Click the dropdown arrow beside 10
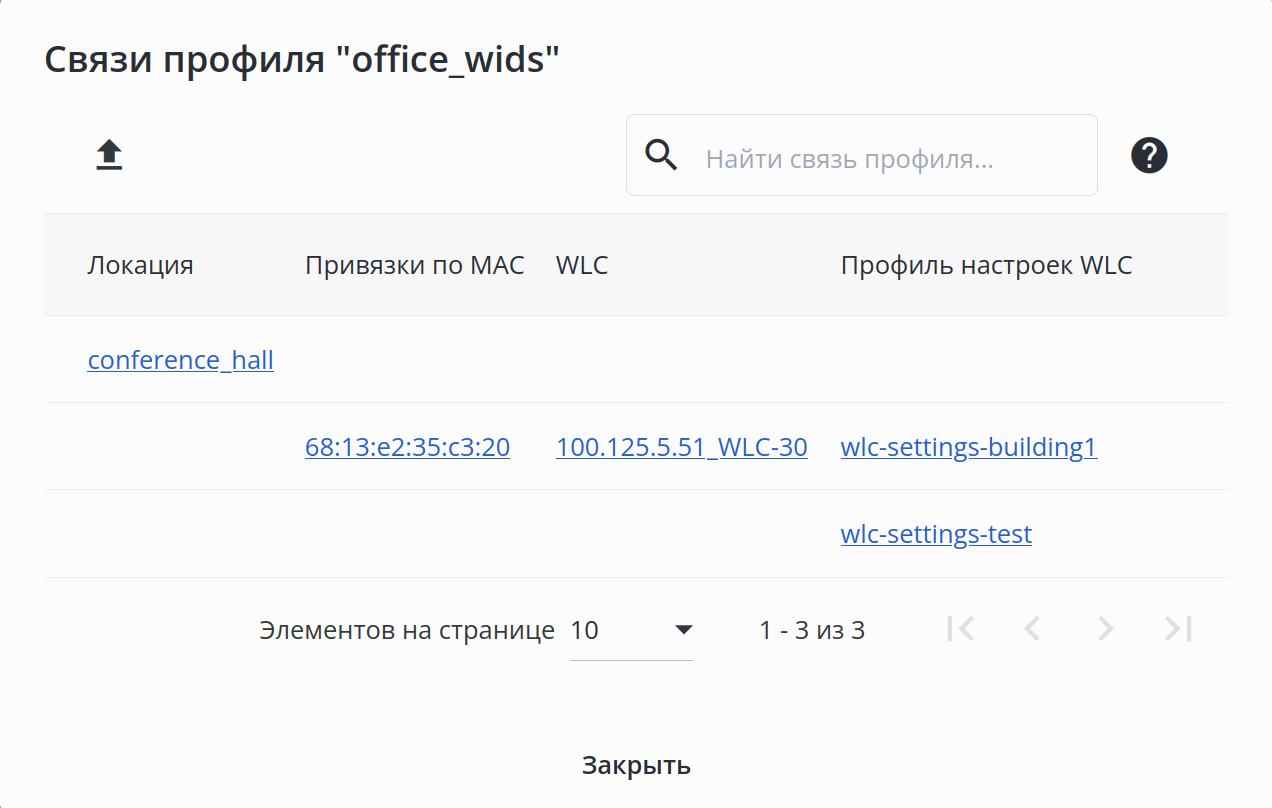Screen dimensions: 1272x808 tap(684, 630)
